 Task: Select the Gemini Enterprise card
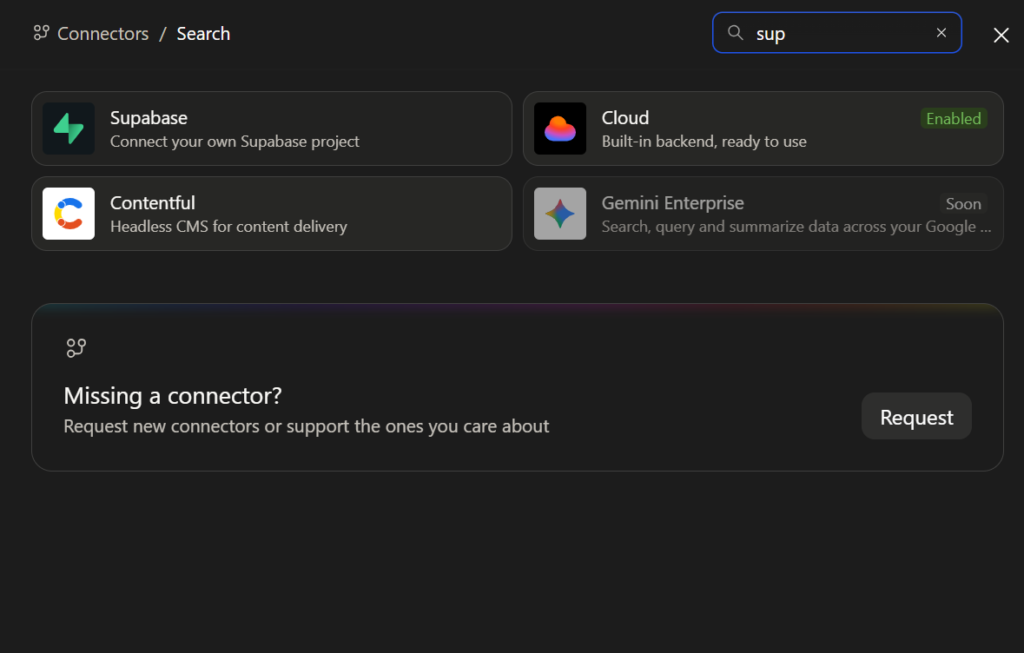763,214
